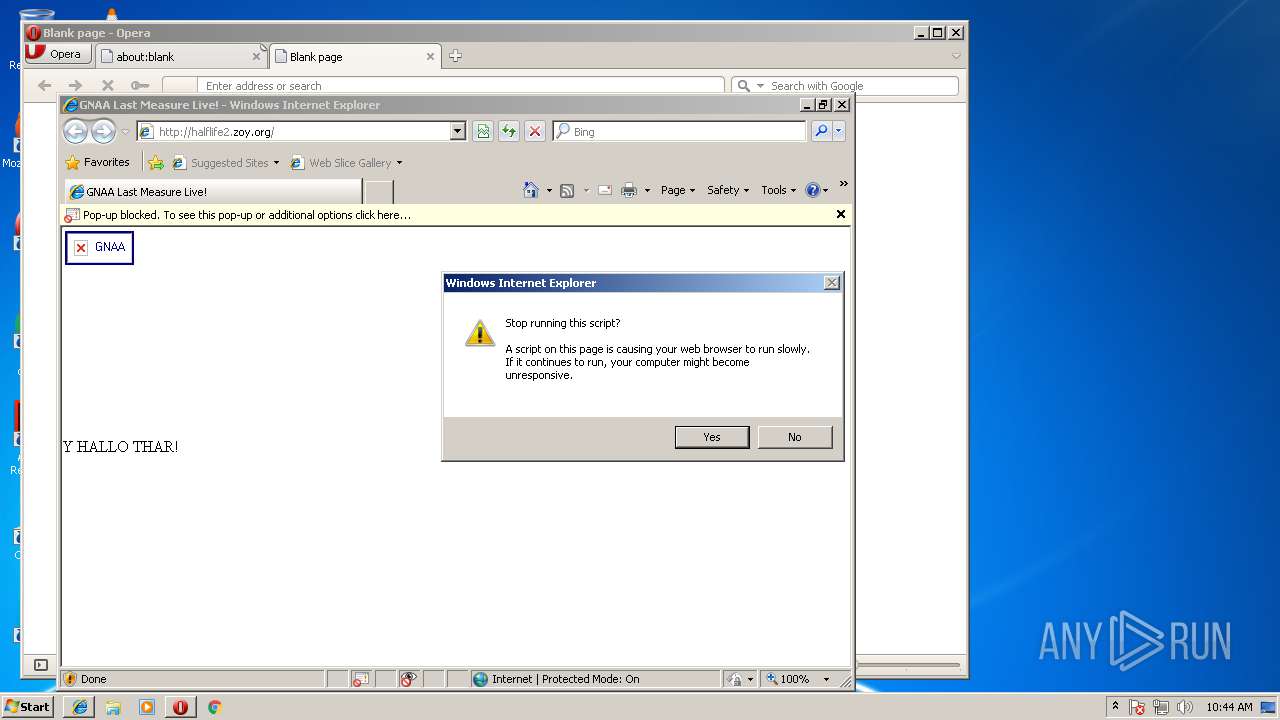Image resolution: width=1280 pixels, height=720 pixels.
Task: Open the Suggested Sites link
Action: (225, 163)
